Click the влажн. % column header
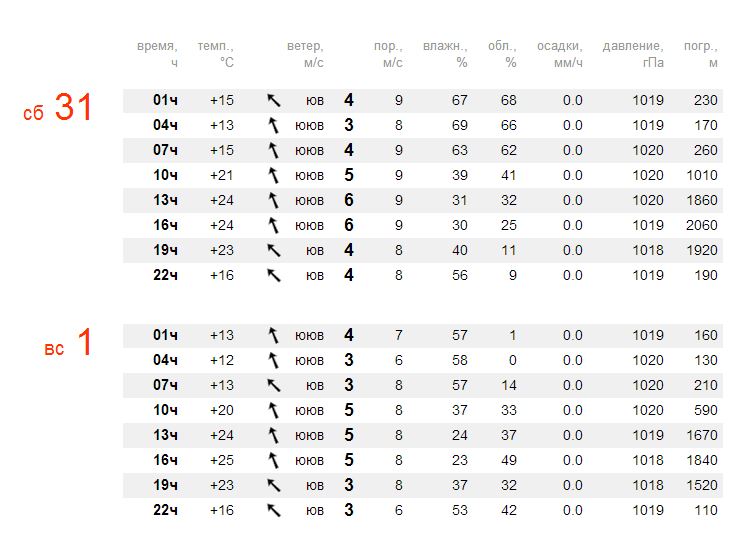 [x=445, y=54]
